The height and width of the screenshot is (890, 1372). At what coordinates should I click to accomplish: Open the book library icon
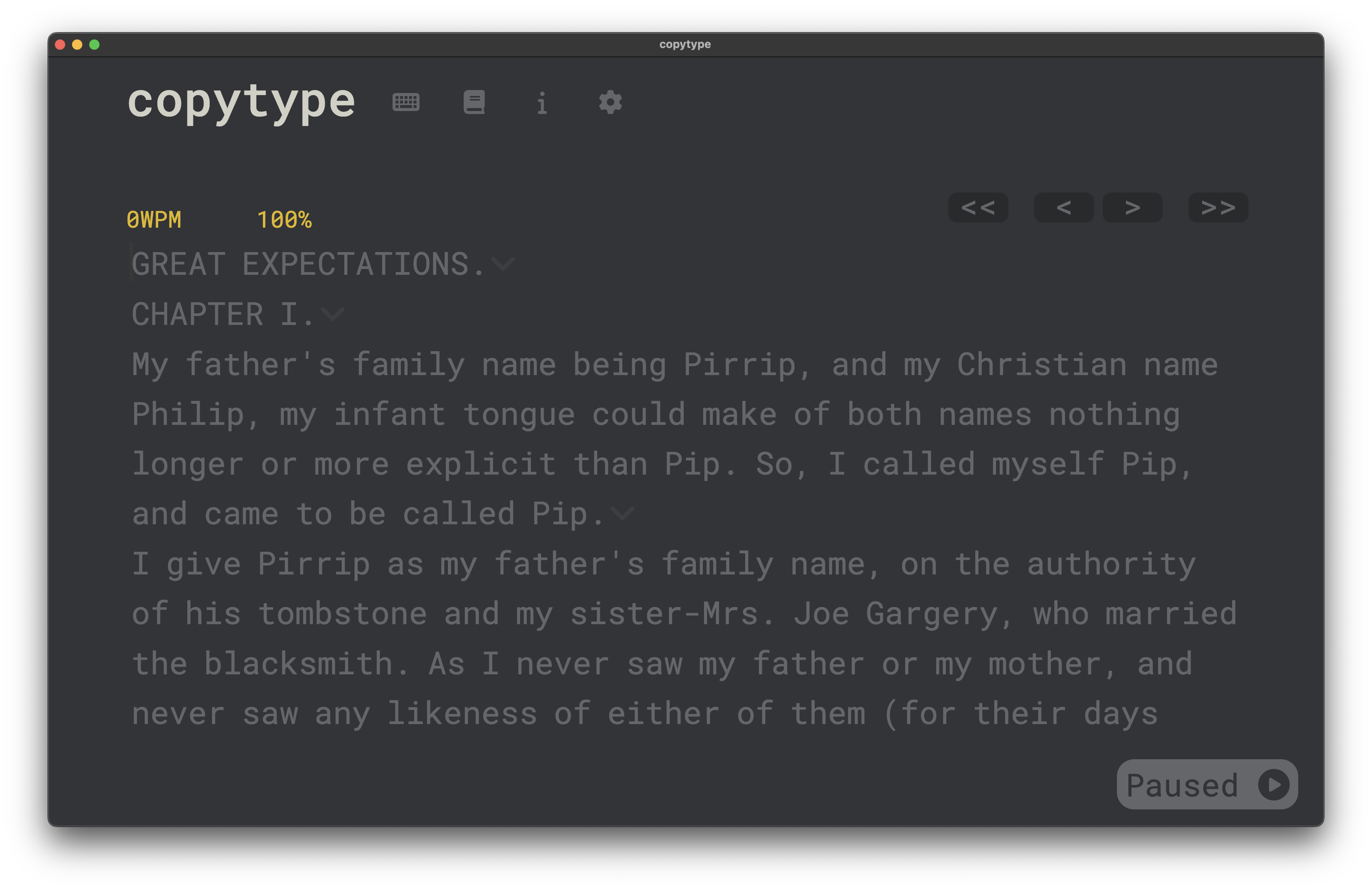pyautogui.click(x=474, y=102)
